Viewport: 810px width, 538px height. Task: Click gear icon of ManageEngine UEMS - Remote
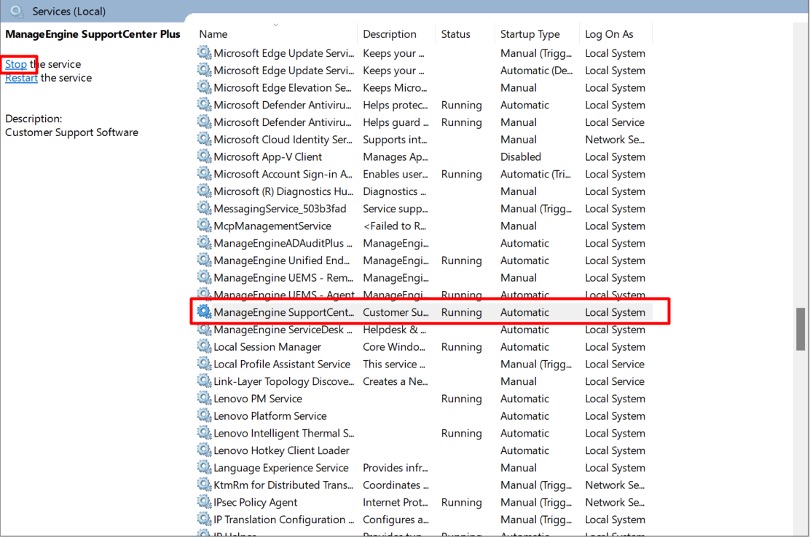coord(204,278)
